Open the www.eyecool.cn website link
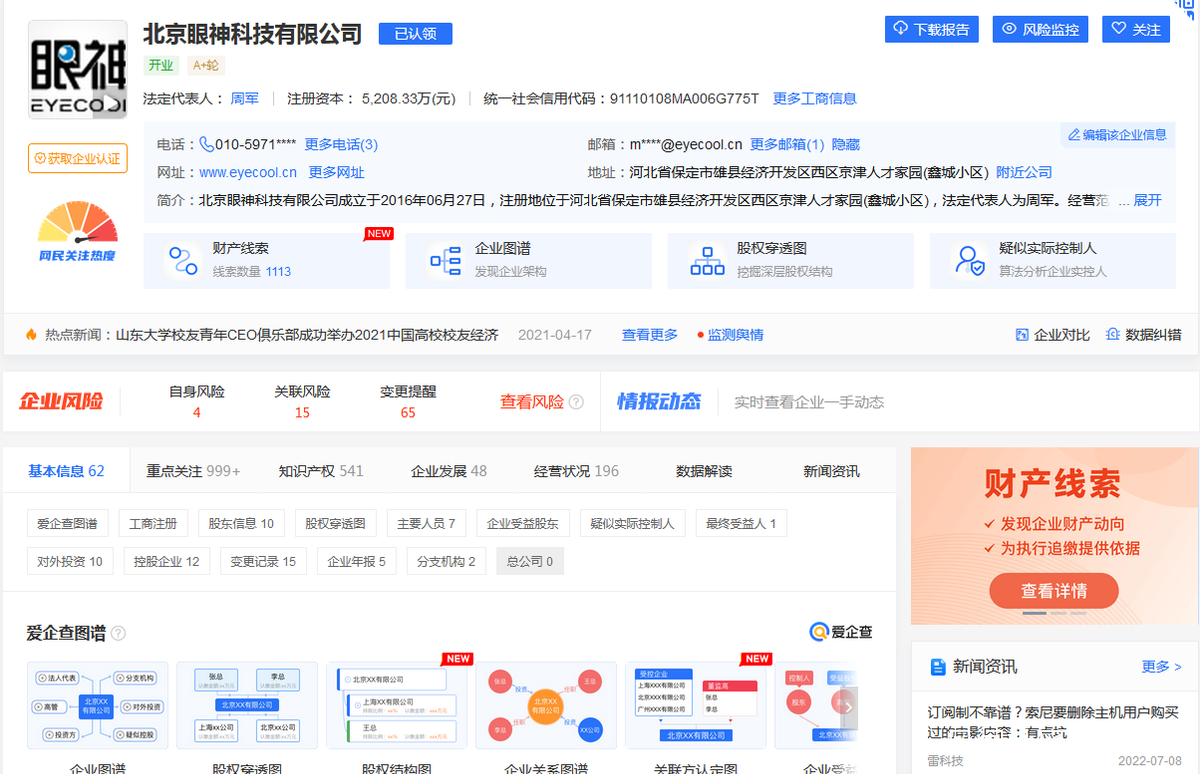Screen dimensions: 1200x774 248,172
